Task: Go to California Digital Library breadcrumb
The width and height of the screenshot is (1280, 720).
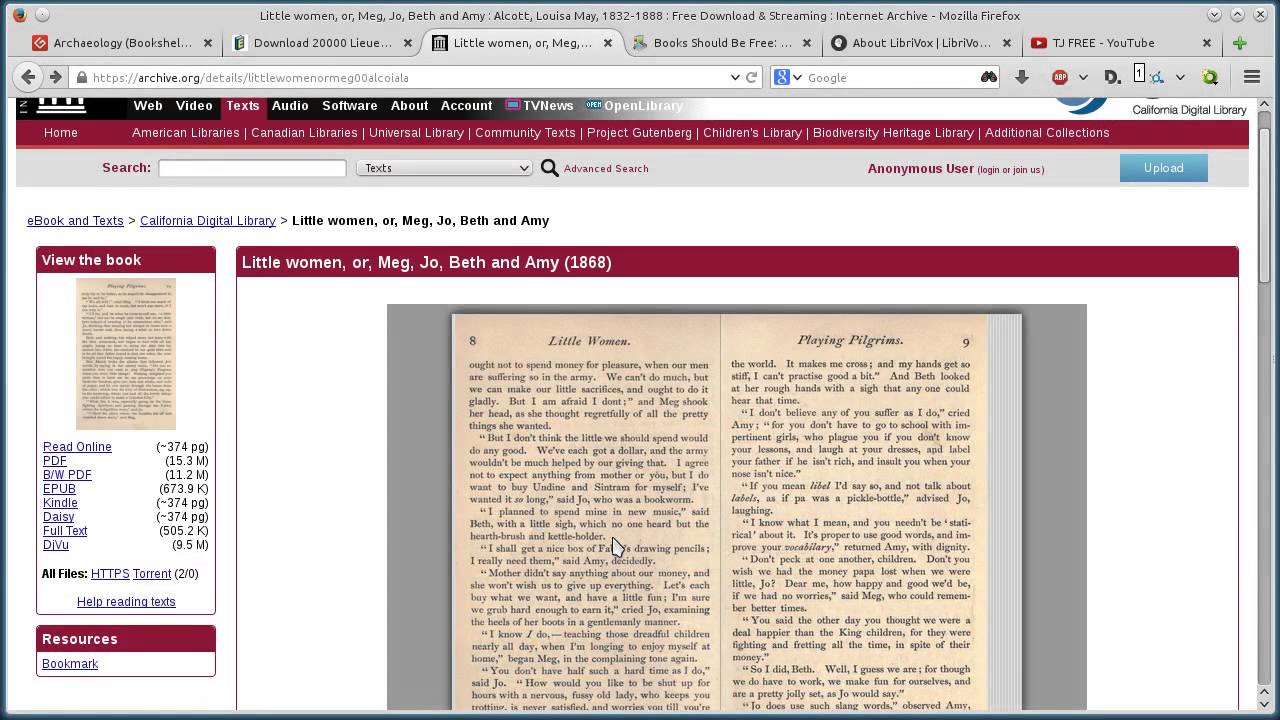Action: click(208, 221)
